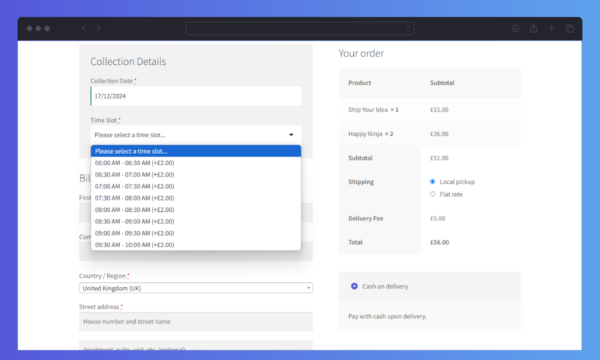
Task: Click the 'Your order' heading
Action: [x=361, y=53]
